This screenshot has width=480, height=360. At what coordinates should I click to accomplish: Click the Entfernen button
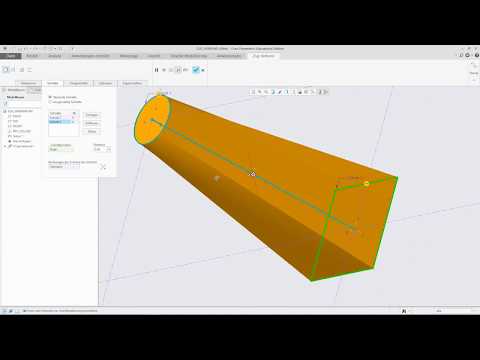(92, 123)
